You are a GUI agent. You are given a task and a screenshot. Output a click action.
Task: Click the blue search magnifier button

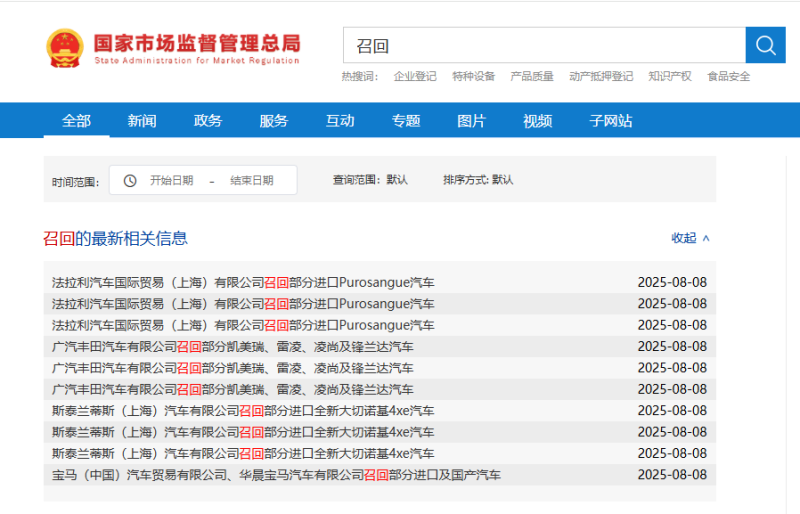coord(765,45)
